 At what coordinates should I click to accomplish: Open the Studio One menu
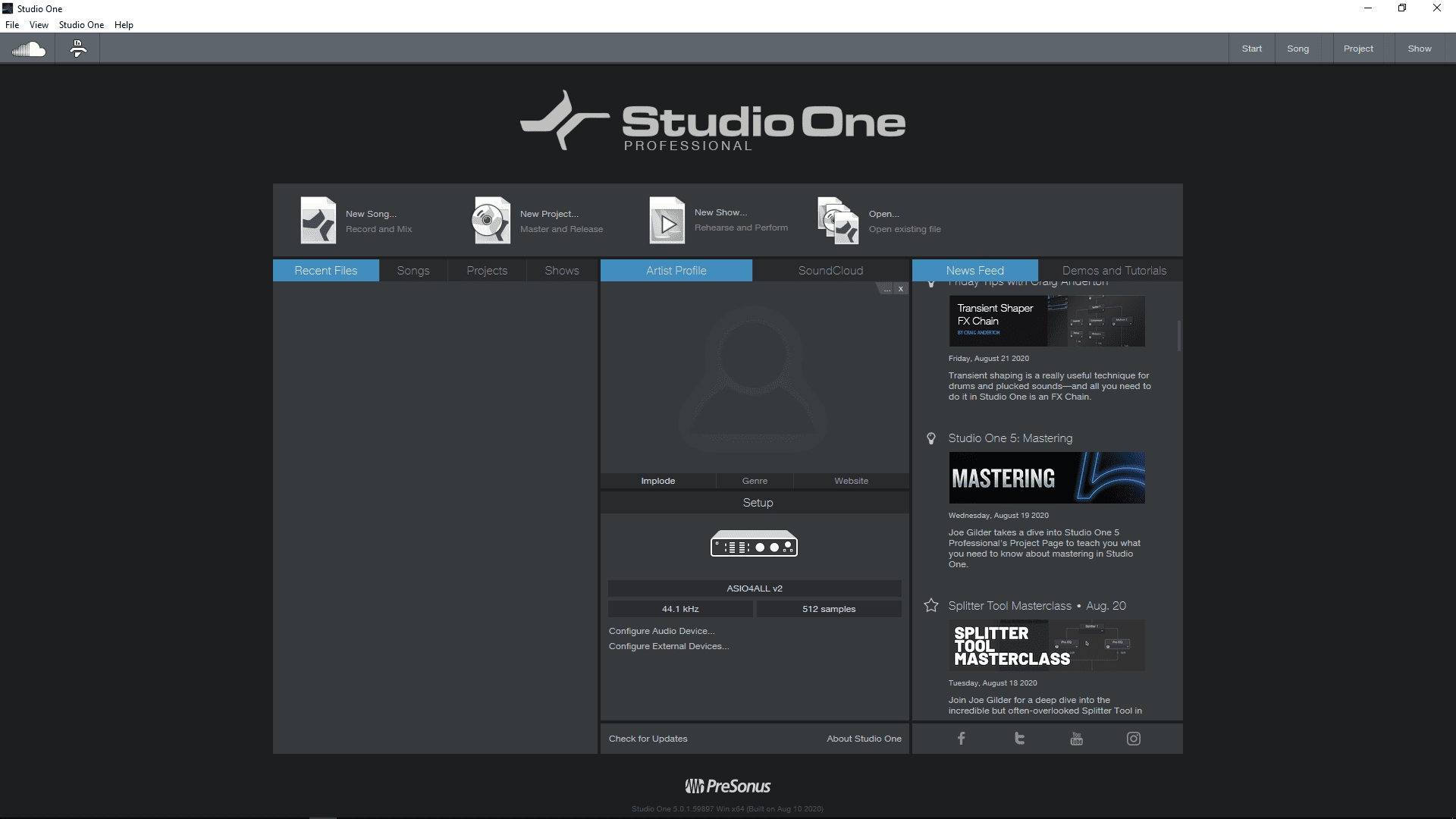pyautogui.click(x=81, y=25)
